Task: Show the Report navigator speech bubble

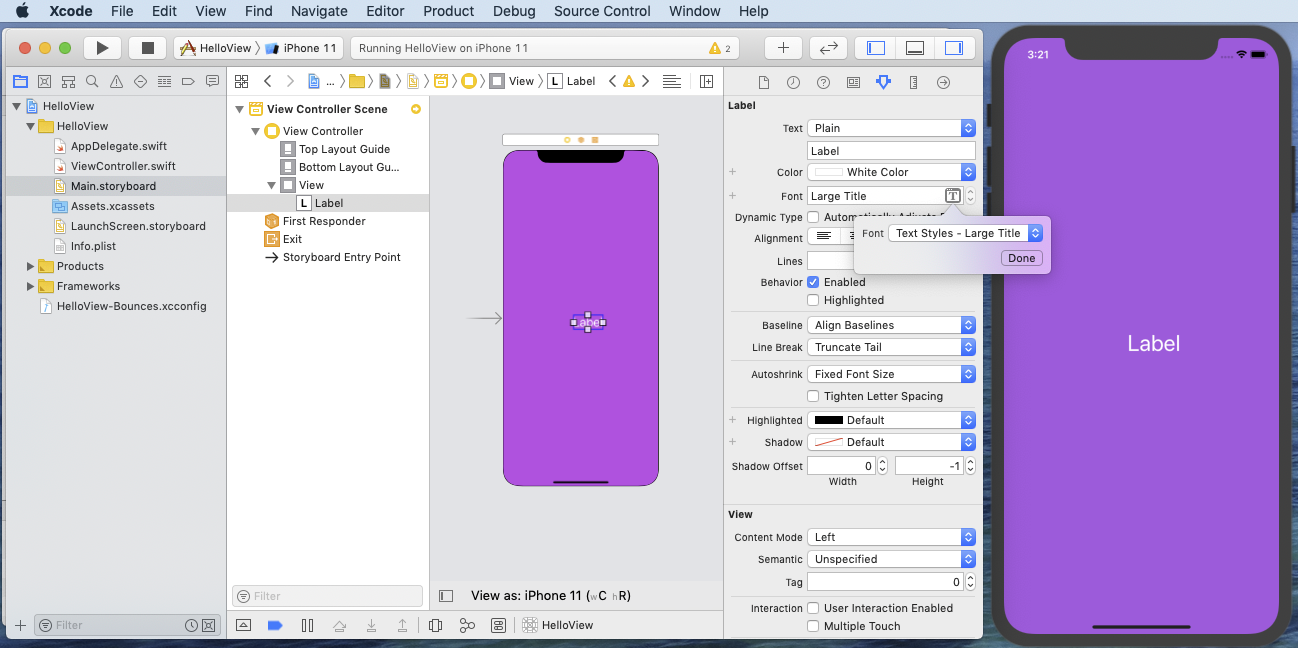Action: tap(212, 82)
